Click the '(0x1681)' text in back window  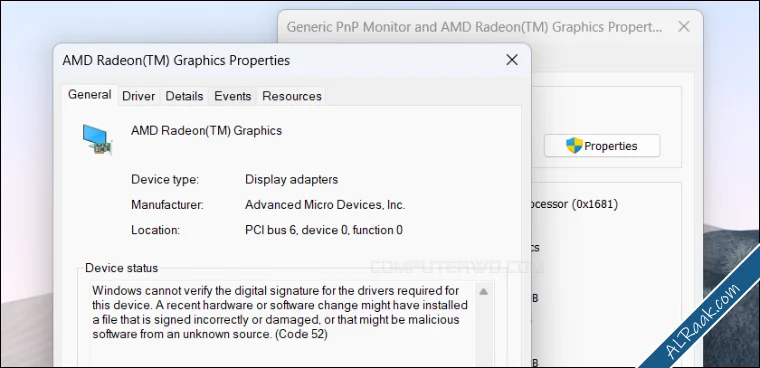[x=596, y=205]
